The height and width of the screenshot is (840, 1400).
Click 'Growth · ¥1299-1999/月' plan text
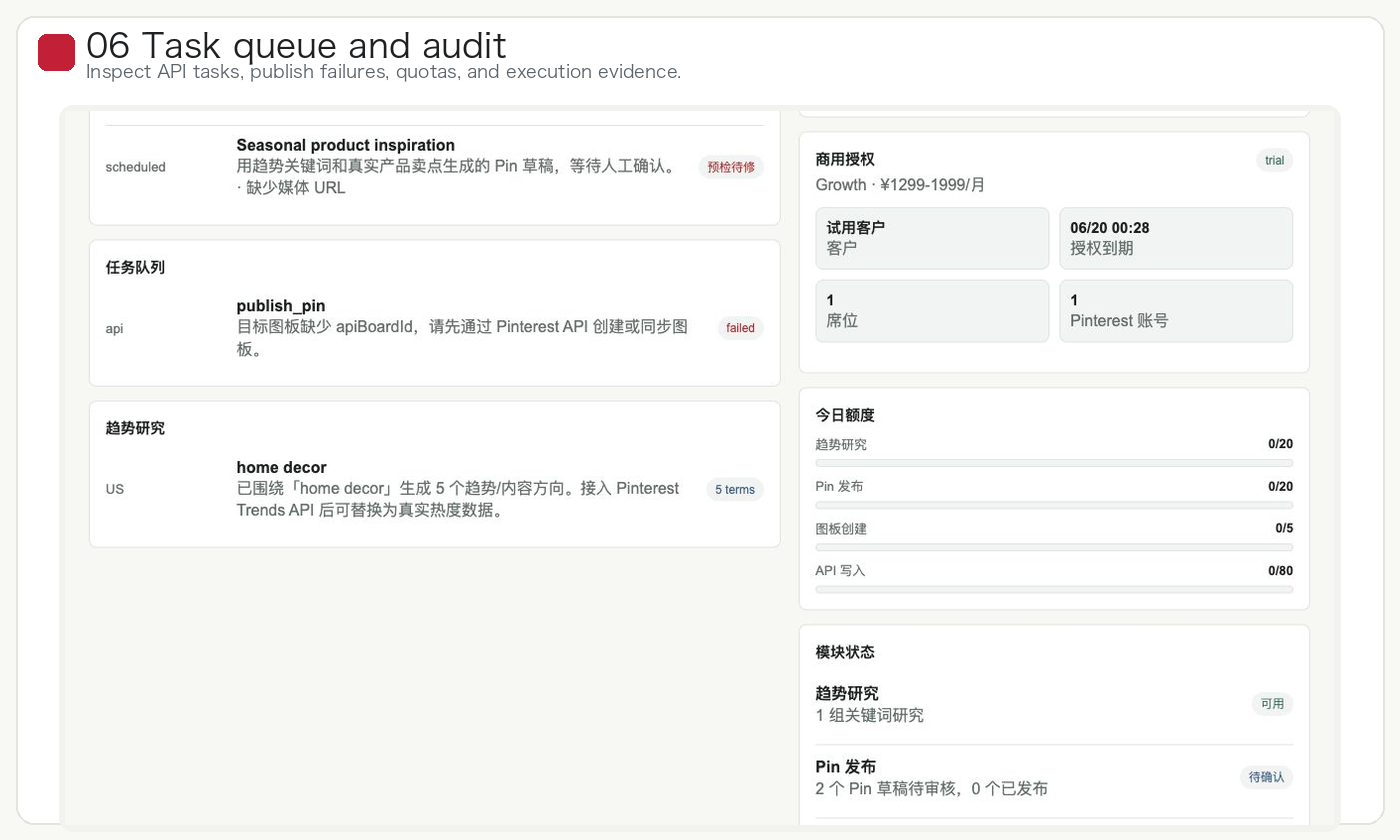900,185
